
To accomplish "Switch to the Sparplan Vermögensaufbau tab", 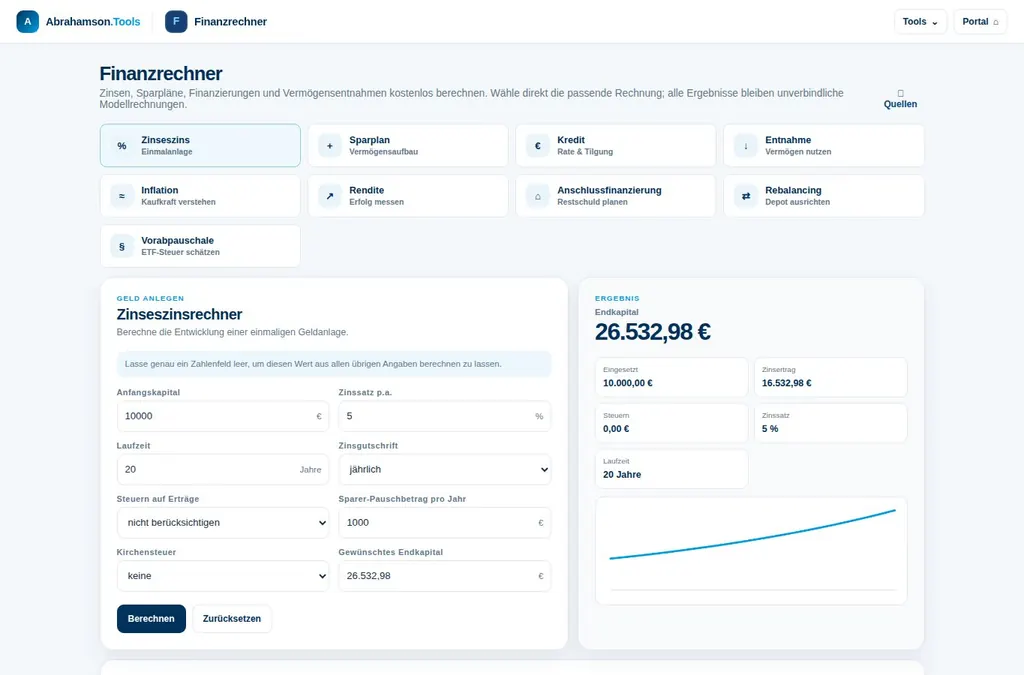I will click(408, 146).
